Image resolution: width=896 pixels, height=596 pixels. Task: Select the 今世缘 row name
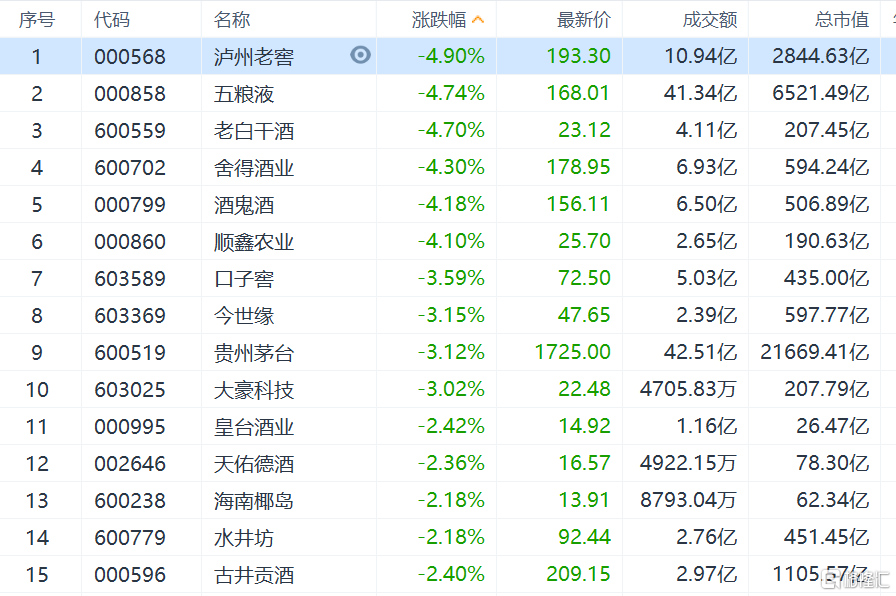244,316
